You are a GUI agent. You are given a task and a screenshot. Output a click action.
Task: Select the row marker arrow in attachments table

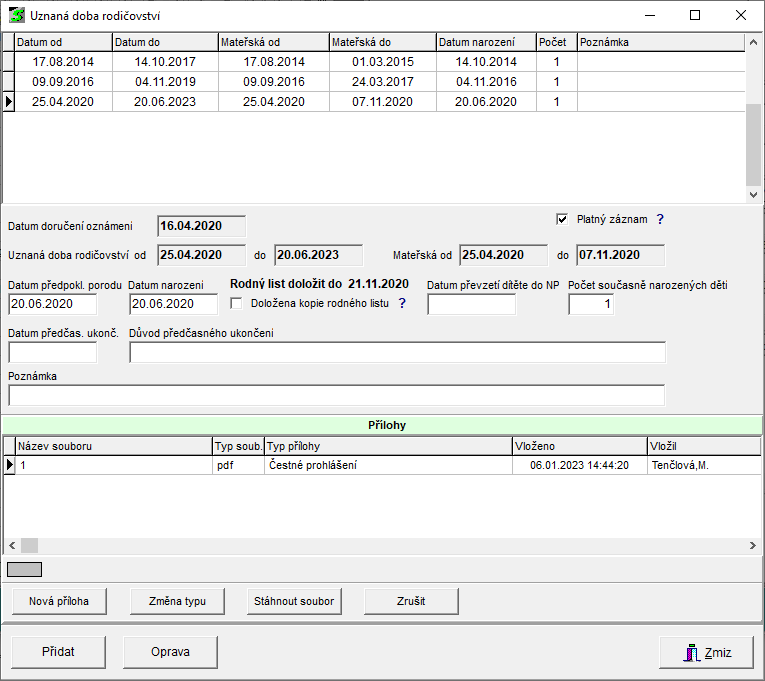[x=10, y=465]
